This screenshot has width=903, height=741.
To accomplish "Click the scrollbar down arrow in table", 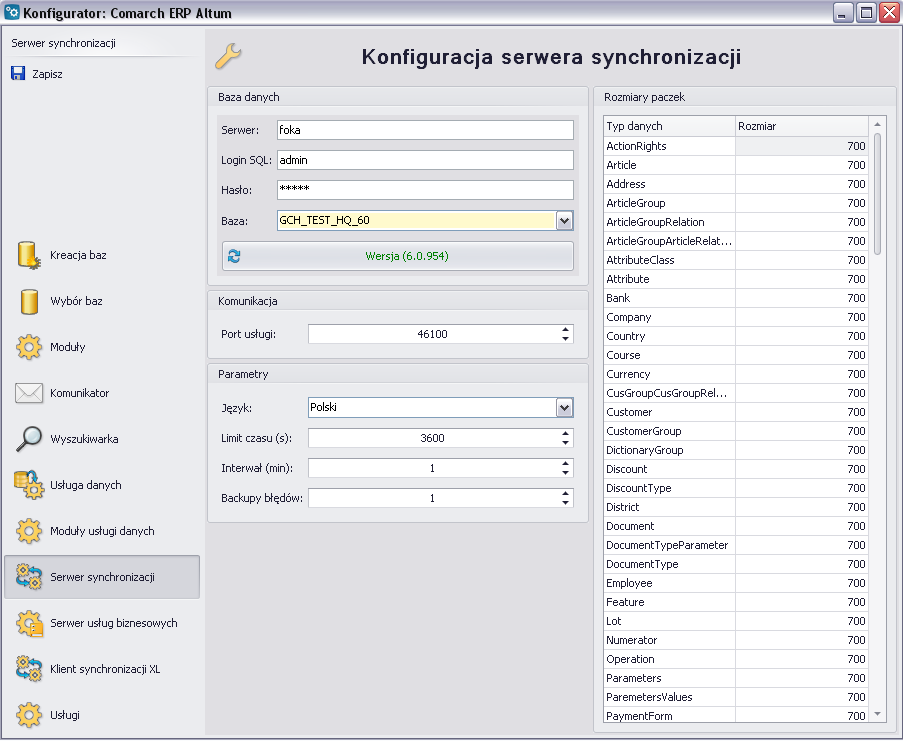I will tap(877, 714).
